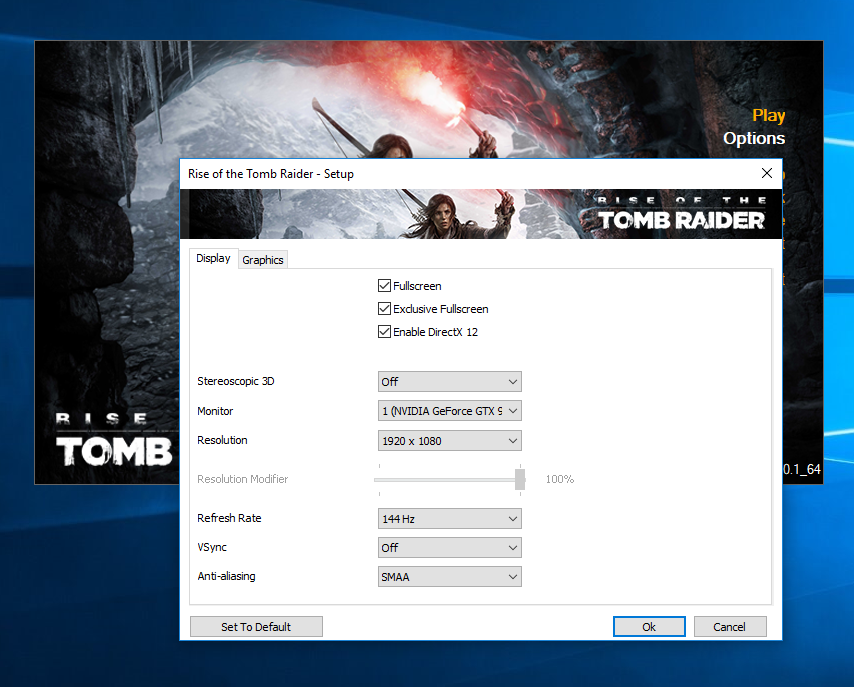Image resolution: width=854 pixels, height=687 pixels.
Task: Click the "Monitor" label text
Action: tap(215, 411)
